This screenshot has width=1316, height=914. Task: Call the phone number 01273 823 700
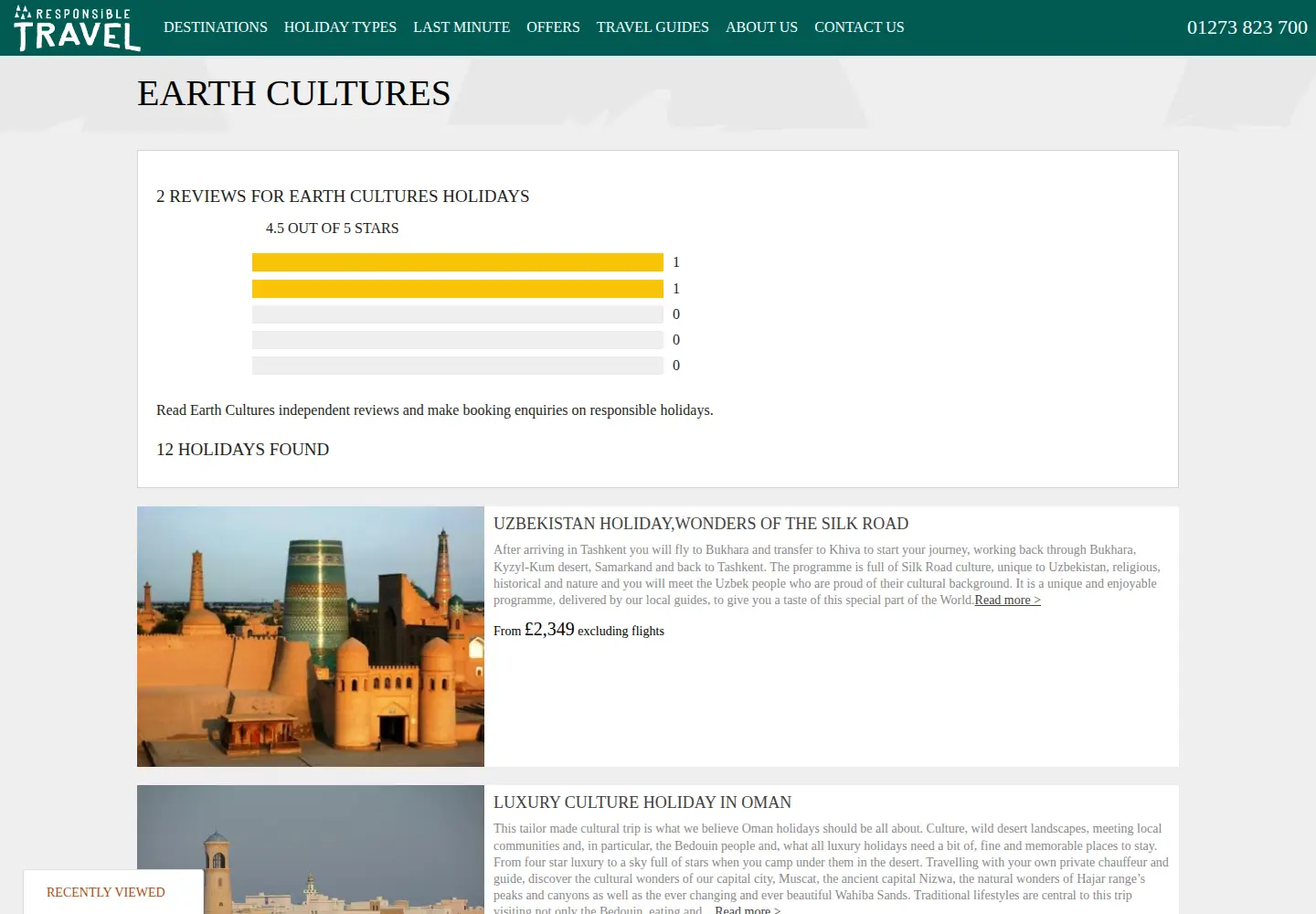pyautogui.click(x=1247, y=27)
